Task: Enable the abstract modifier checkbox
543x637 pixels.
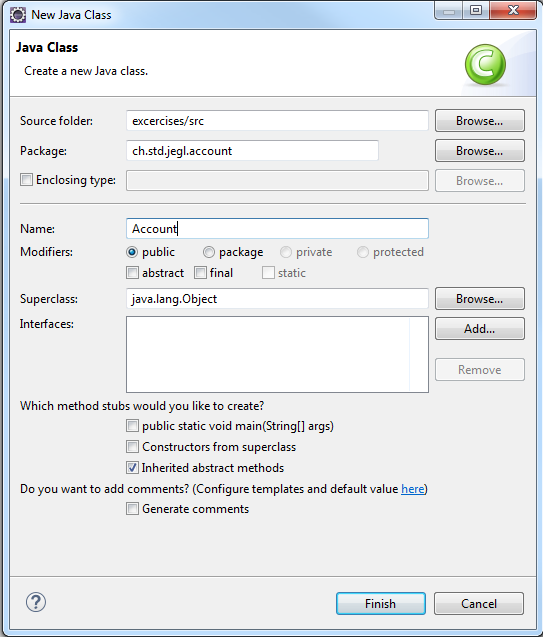Action: coord(132,273)
